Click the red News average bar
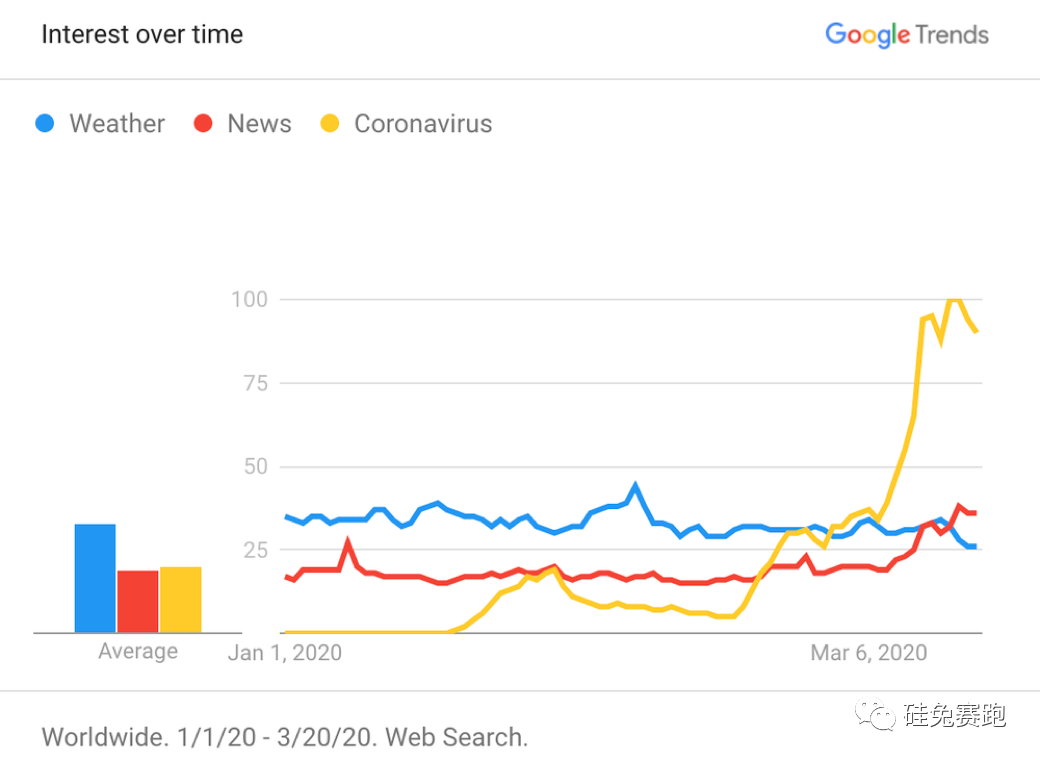This screenshot has height=761, width=1040. [137, 601]
